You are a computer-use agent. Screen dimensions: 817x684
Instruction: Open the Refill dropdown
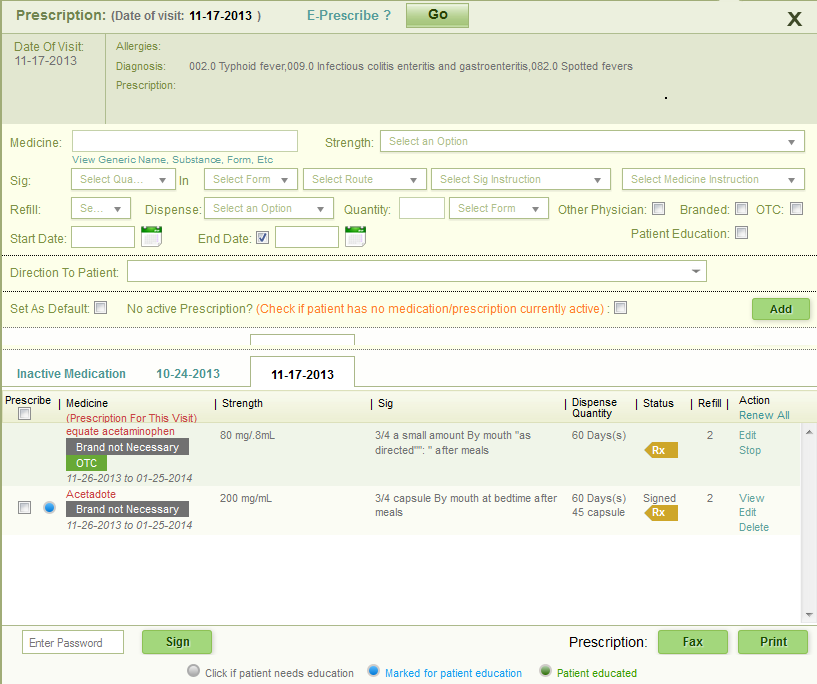tap(101, 209)
